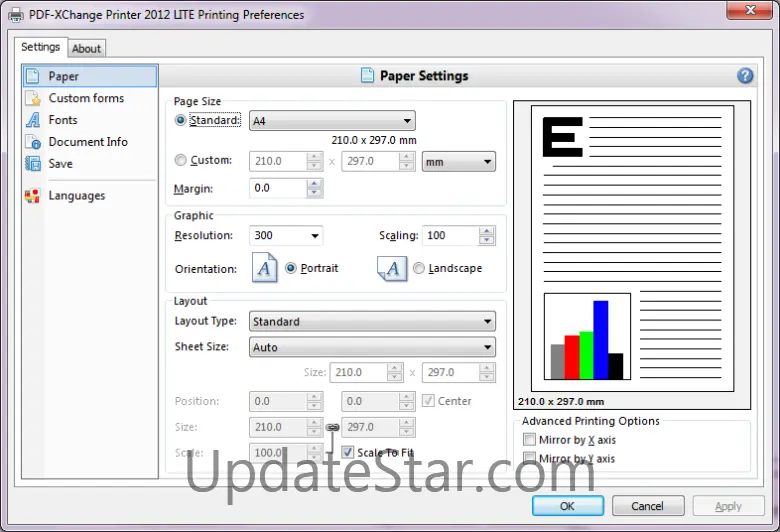Image resolution: width=780 pixels, height=532 pixels.
Task: Choose Portrait orientation radio button
Action: [291, 268]
